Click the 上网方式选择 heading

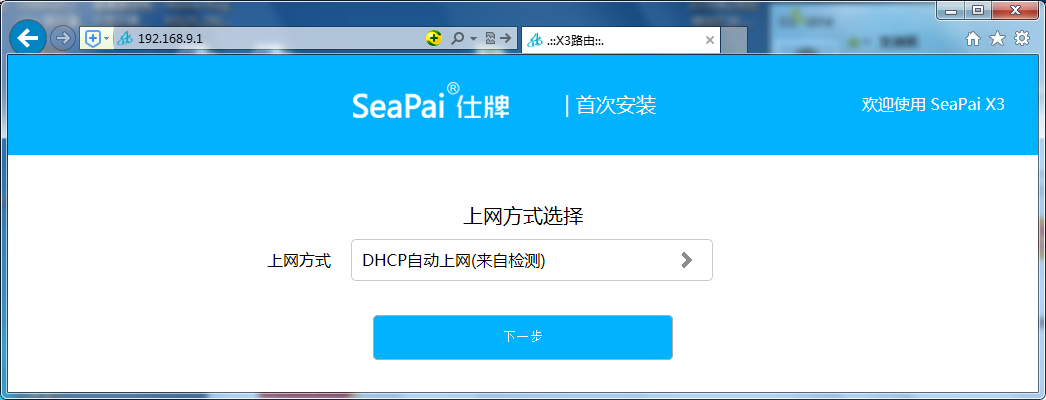pos(523,217)
